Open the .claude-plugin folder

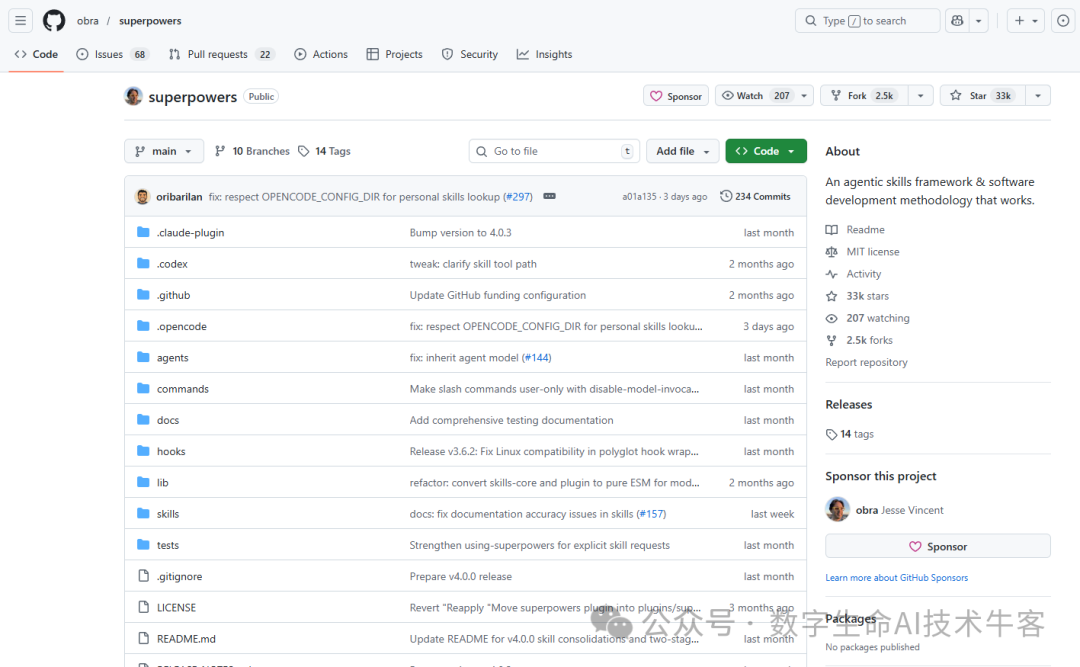(x=190, y=233)
